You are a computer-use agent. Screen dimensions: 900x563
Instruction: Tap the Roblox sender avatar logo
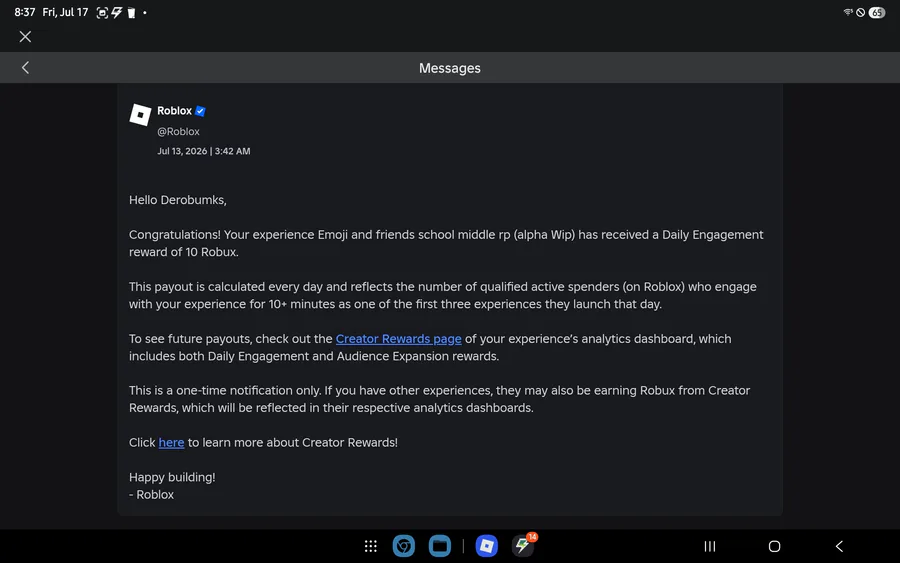(x=140, y=115)
